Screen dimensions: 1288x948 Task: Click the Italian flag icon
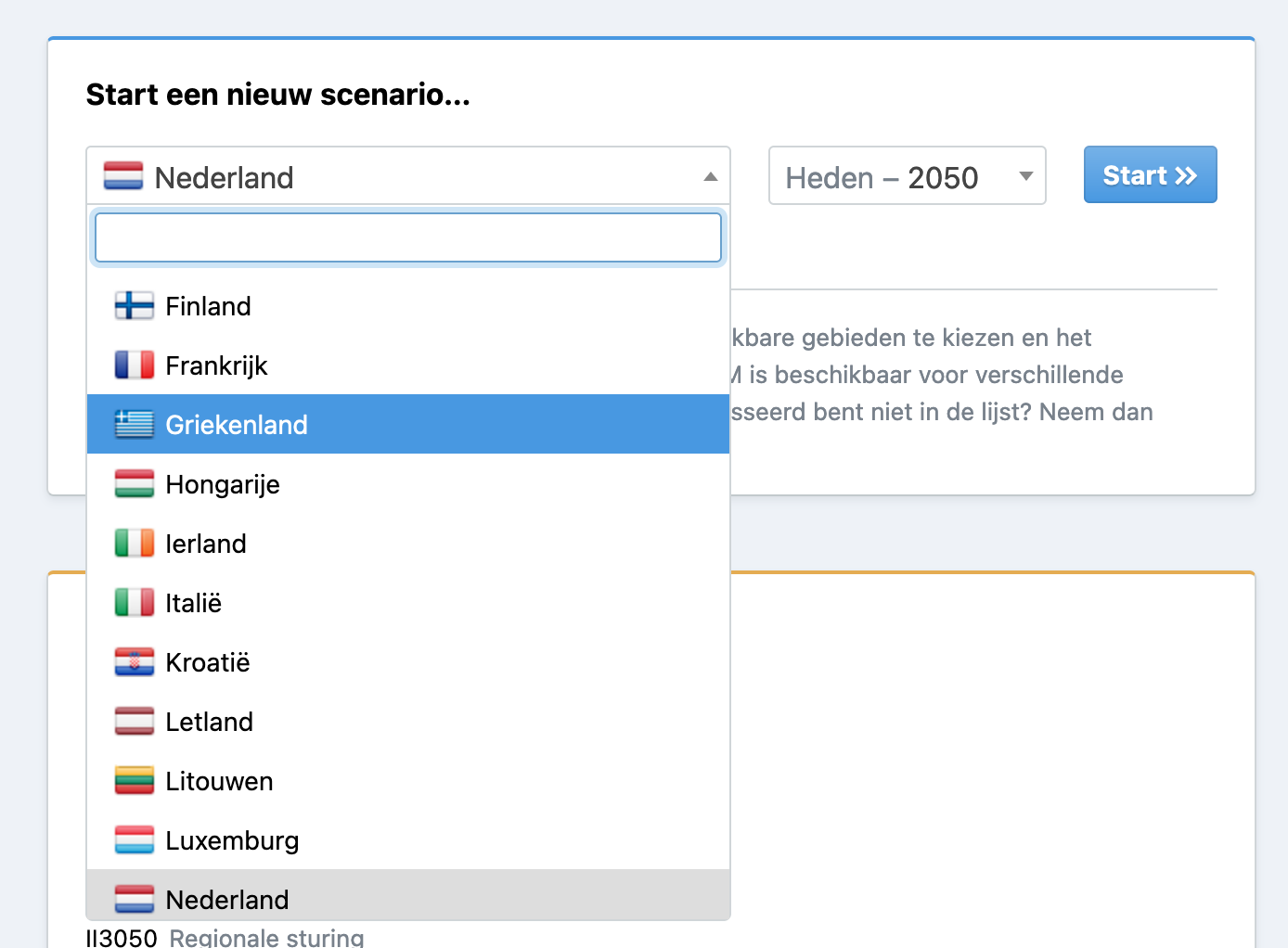pyautogui.click(x=135, y=603)
